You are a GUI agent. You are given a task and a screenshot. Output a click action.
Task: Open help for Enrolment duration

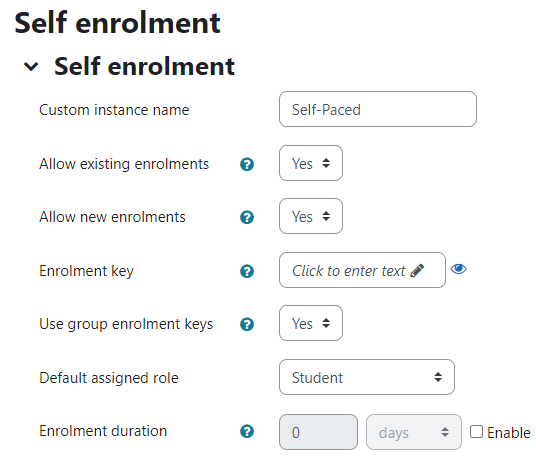pyautogui.click(x=247, y=431)
